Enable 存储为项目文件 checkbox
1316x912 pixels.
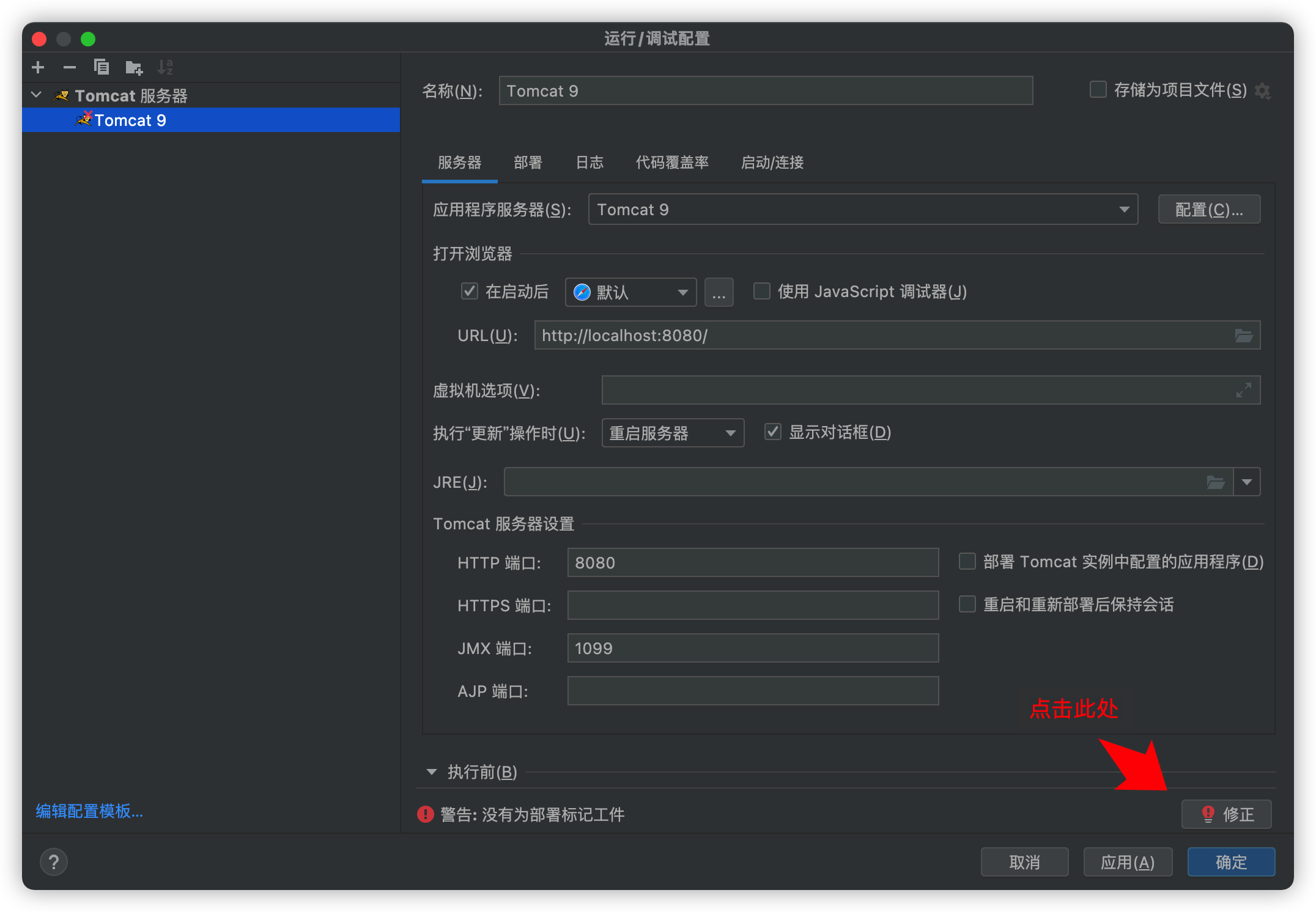pos(1098,90)
